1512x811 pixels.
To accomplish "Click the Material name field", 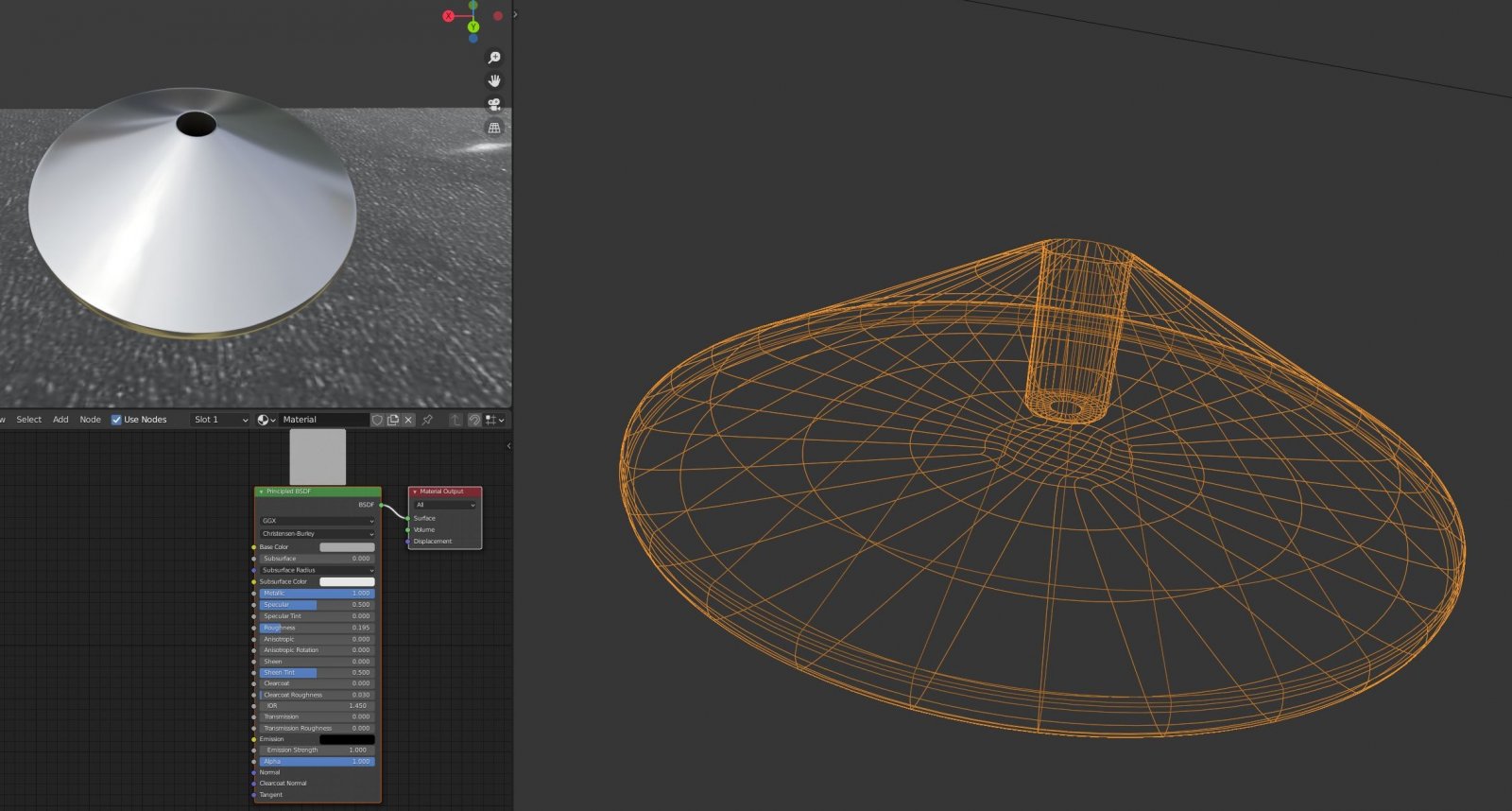I will pos(321,420).
